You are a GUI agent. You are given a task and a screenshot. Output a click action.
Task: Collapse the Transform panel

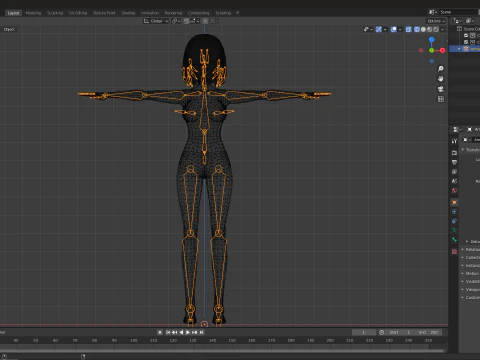(471, 150)
